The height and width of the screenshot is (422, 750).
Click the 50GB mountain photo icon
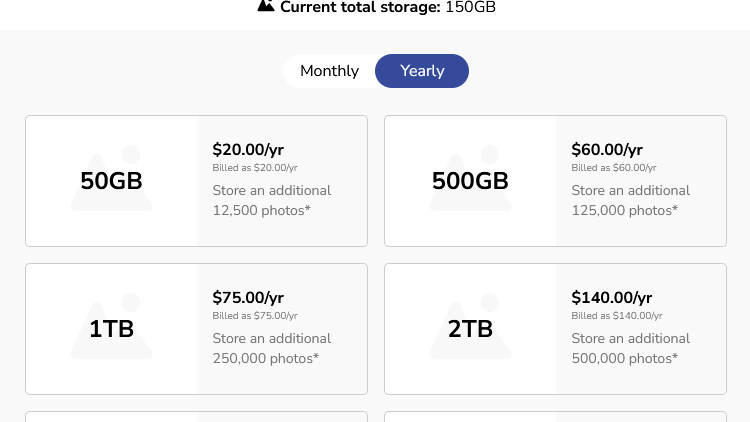[111, 178]
